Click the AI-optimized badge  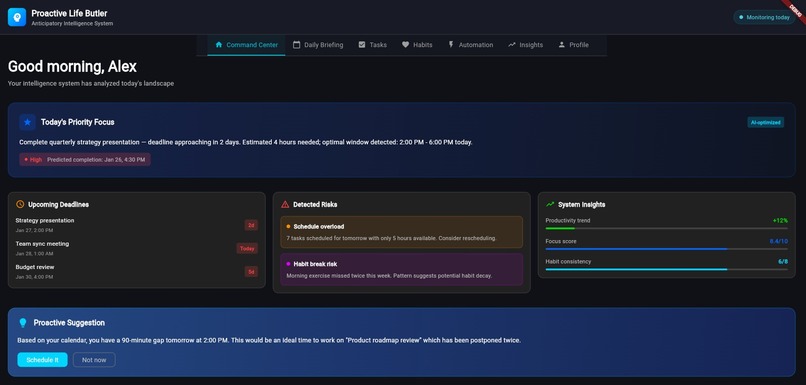(x=765, y=122)
